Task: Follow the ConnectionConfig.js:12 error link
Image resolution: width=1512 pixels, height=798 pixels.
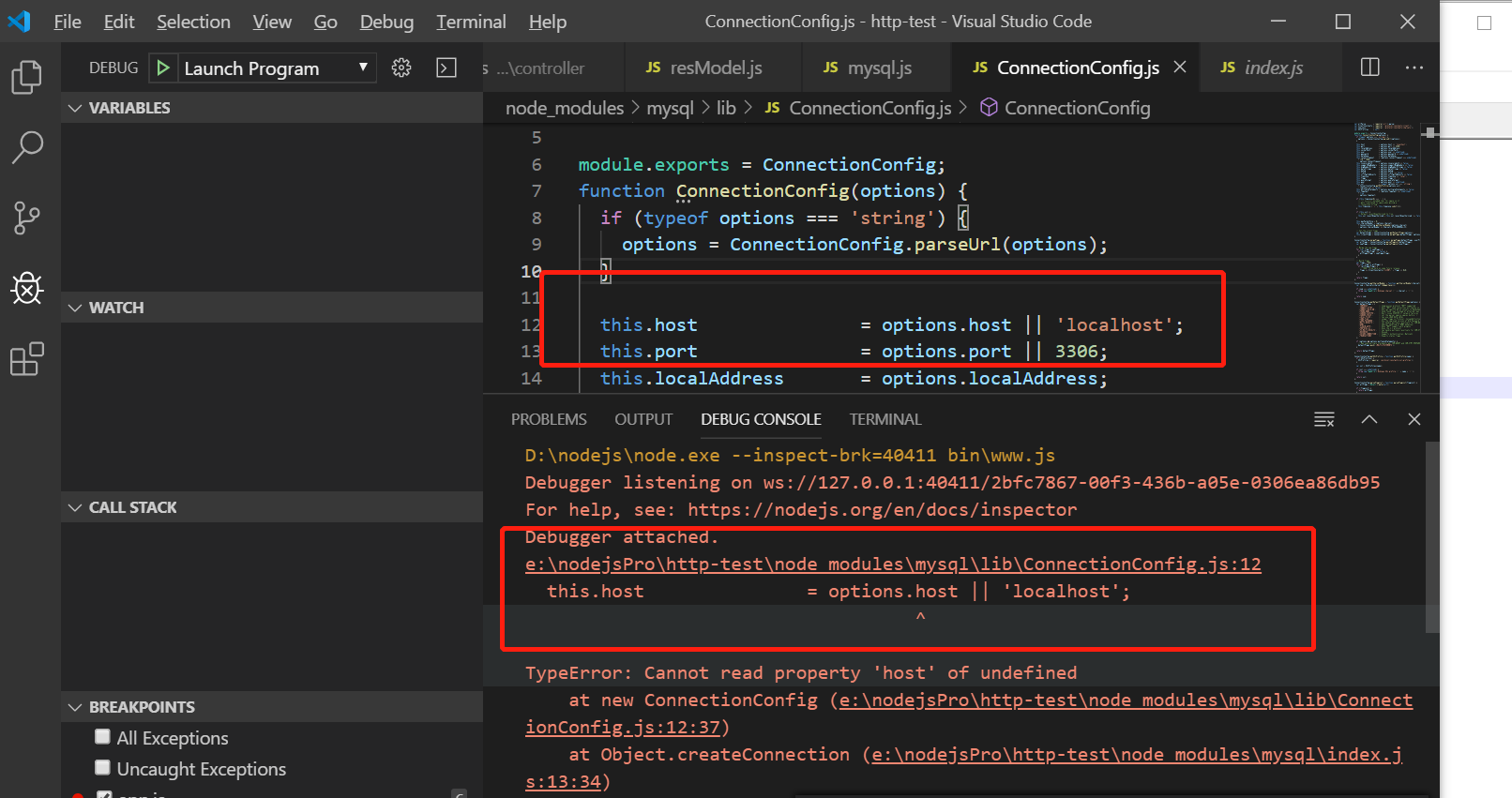Action: (x=893, y=564)
